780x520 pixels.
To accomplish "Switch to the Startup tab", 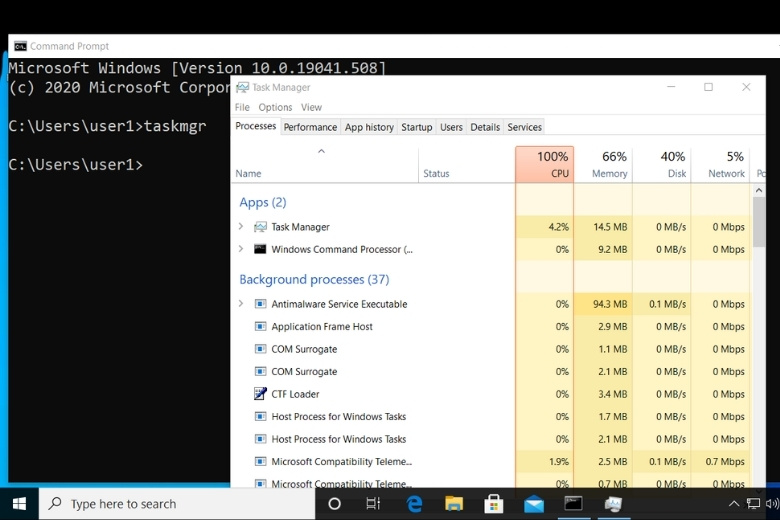I will click(x=417, y=127).
